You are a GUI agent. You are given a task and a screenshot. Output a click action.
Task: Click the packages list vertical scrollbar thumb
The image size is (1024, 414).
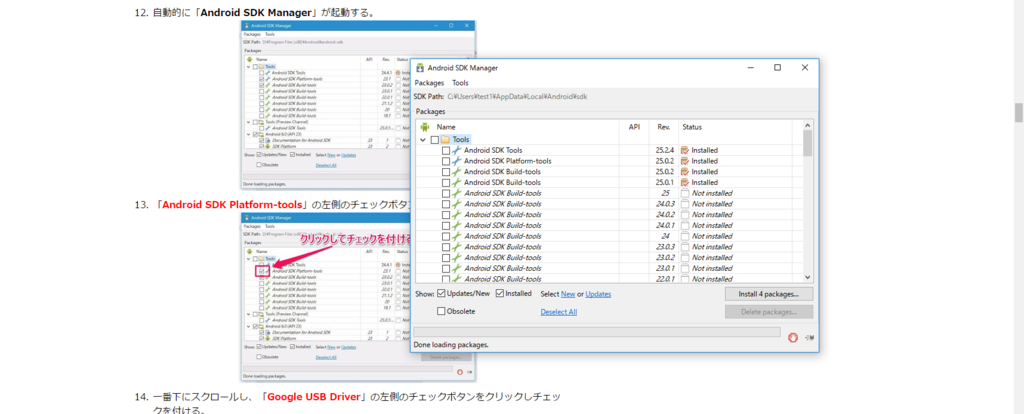point(808,144)
